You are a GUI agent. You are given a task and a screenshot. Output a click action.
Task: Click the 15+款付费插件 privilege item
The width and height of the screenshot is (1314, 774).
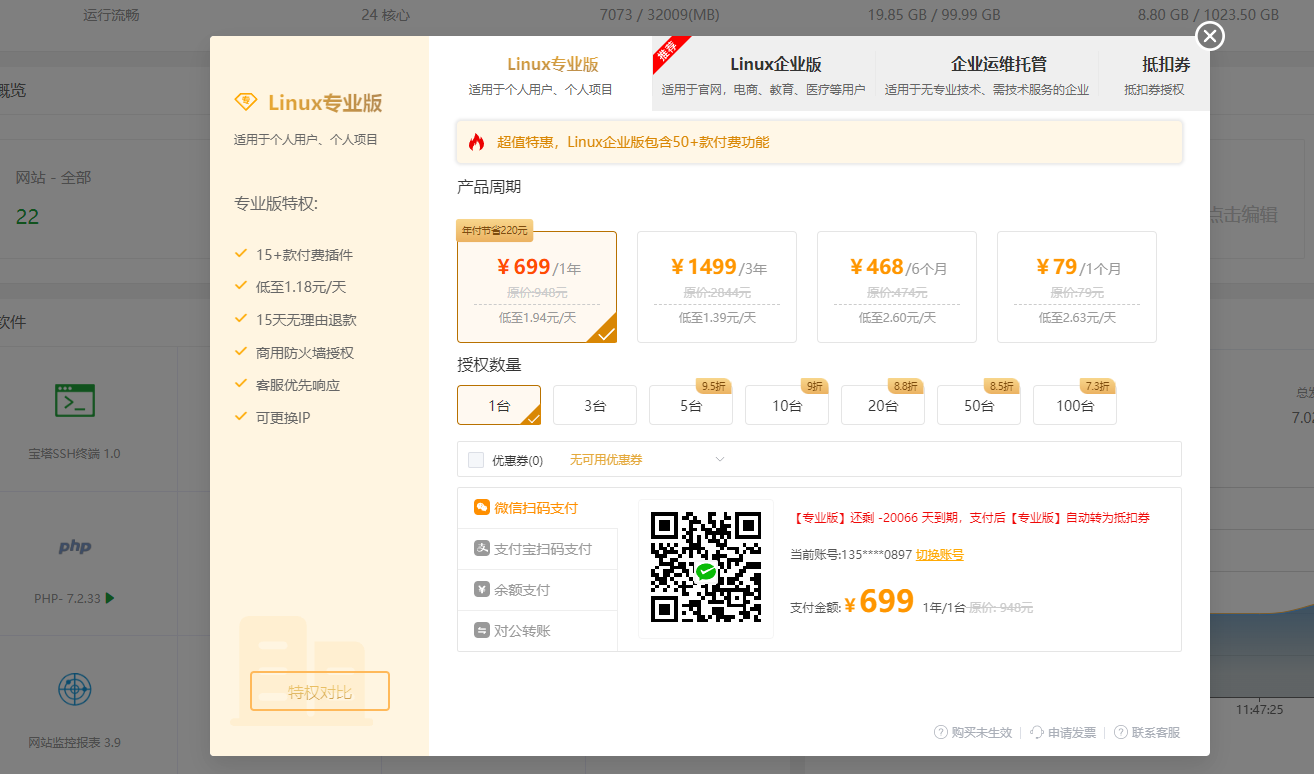304,255
